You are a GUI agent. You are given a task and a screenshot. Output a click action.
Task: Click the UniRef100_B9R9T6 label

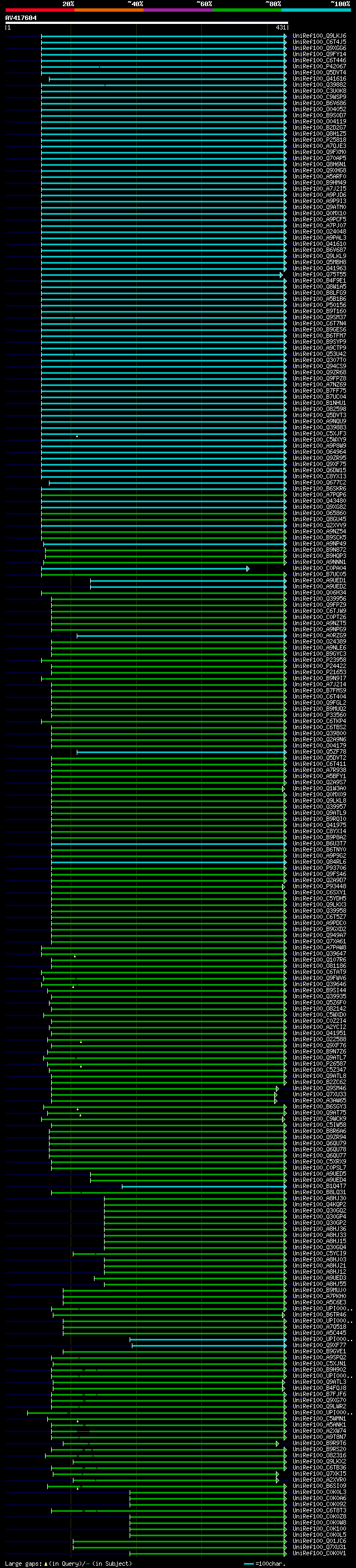(x=319, y=1443)
